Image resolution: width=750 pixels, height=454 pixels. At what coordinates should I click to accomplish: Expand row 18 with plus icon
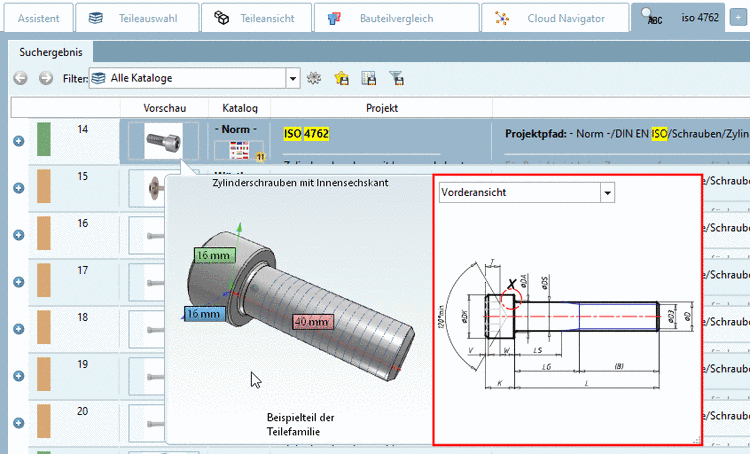19,329
